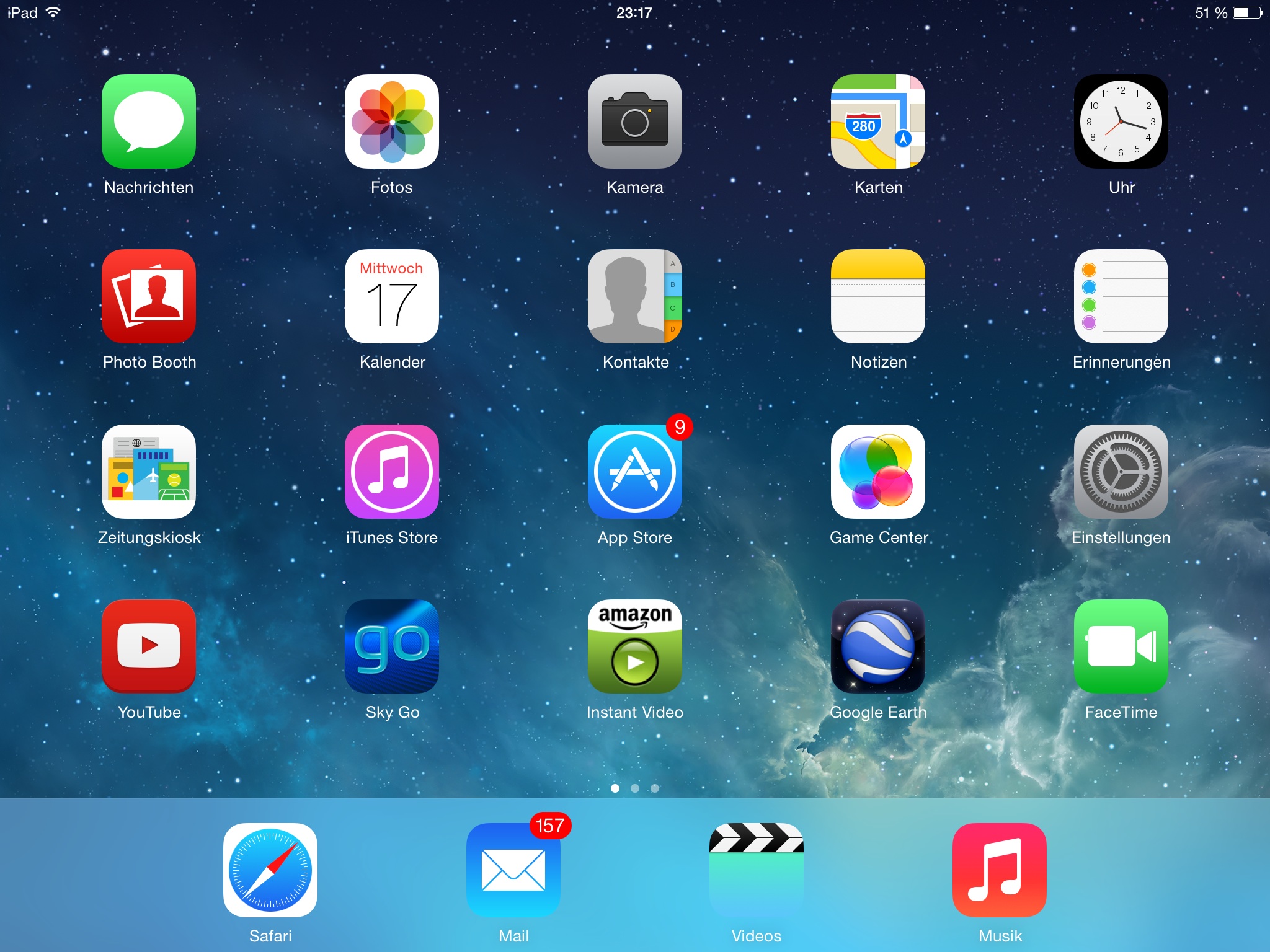Open the Kontakte app
This screenshot has width=1270, height=952.
635,296
